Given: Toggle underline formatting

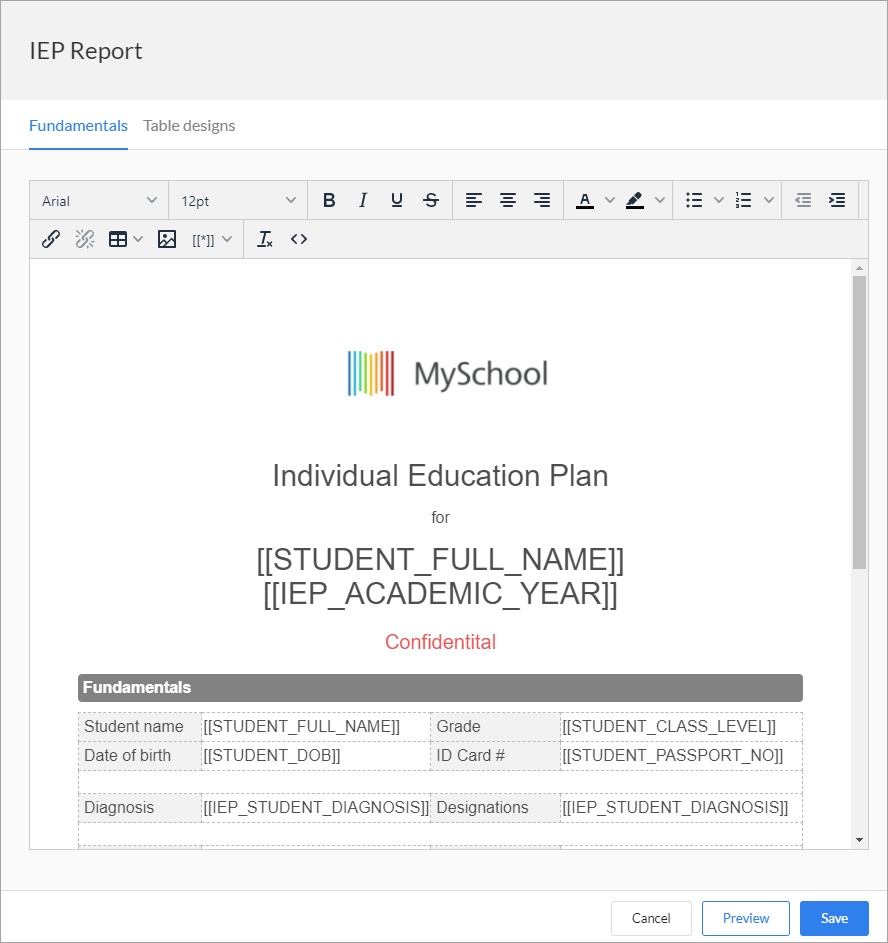Looking at the screenshot, I should pos(397,200).
